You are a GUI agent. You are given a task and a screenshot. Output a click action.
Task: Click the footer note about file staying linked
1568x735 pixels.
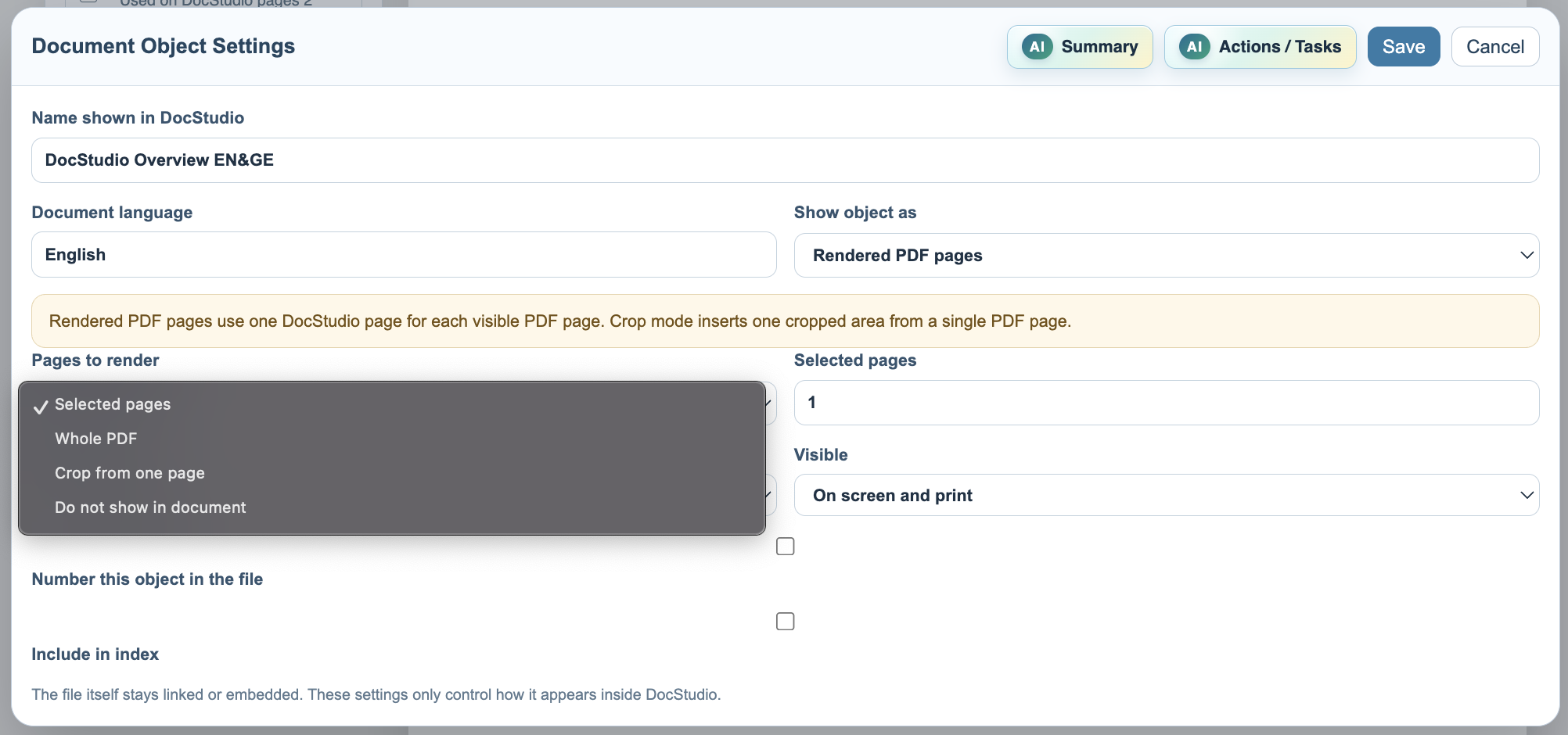pyautogui.click(x=376, y=694)
